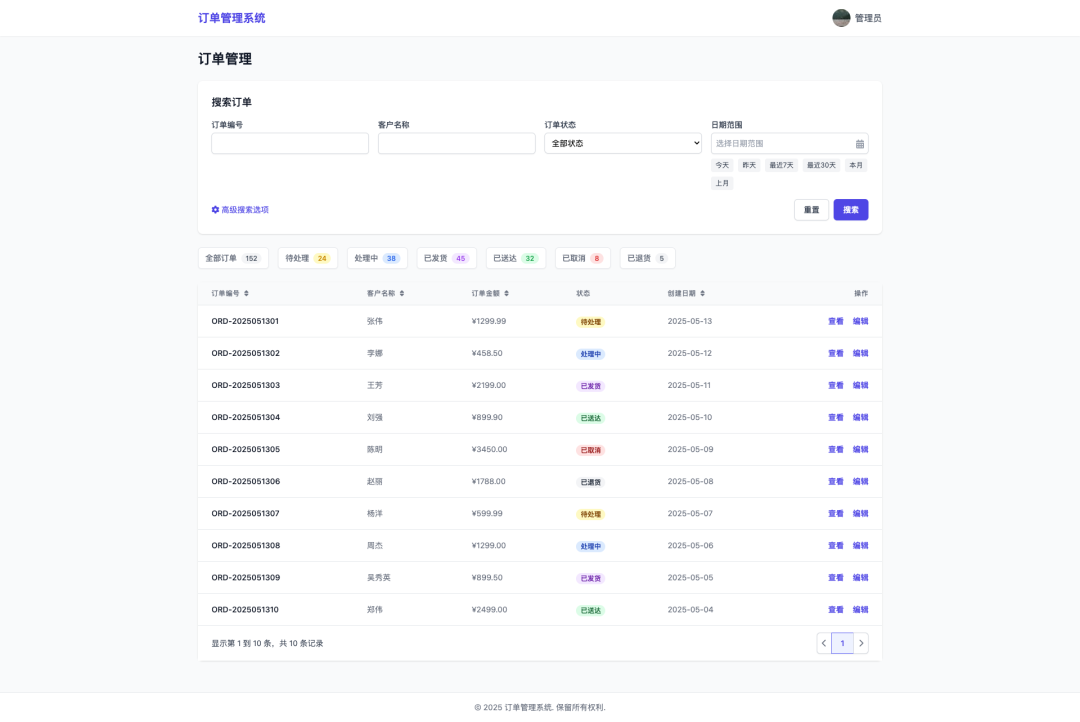The image size is (1080, 722).
Task: Click customer name 吴秀英
Action: click(x=379, y=577)
